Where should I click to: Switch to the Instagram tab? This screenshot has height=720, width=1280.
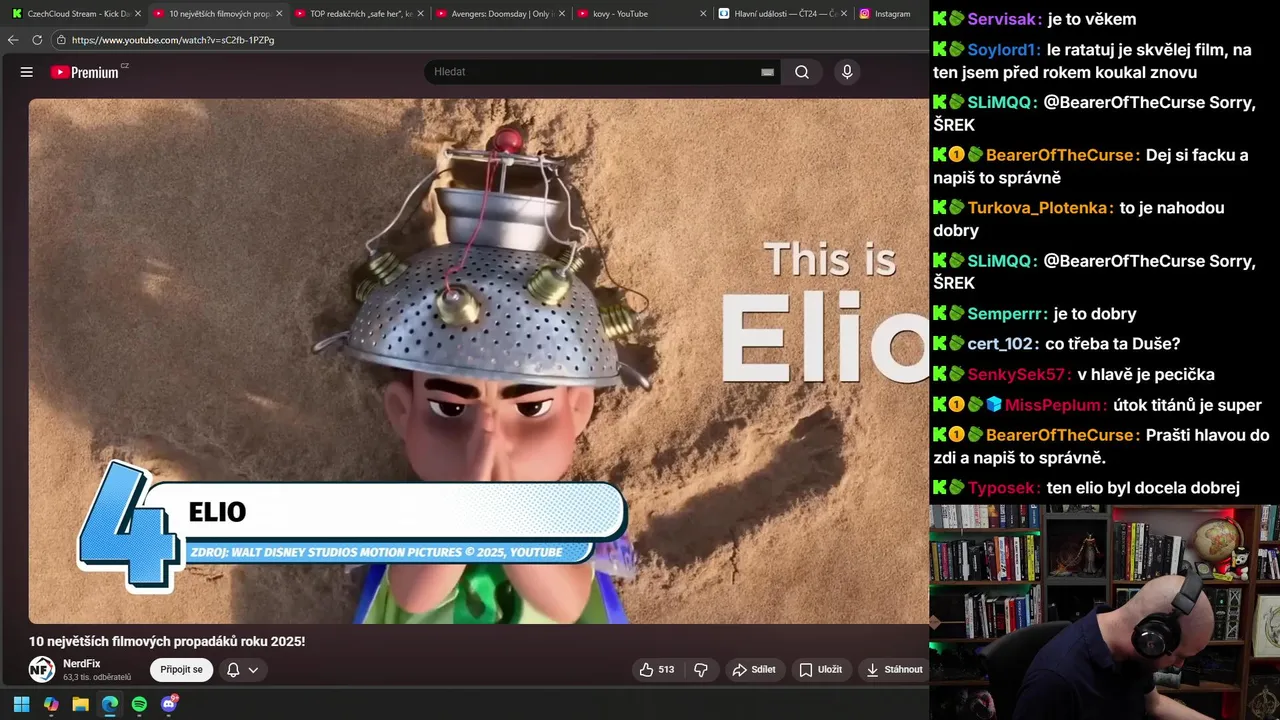click(890, 14)
